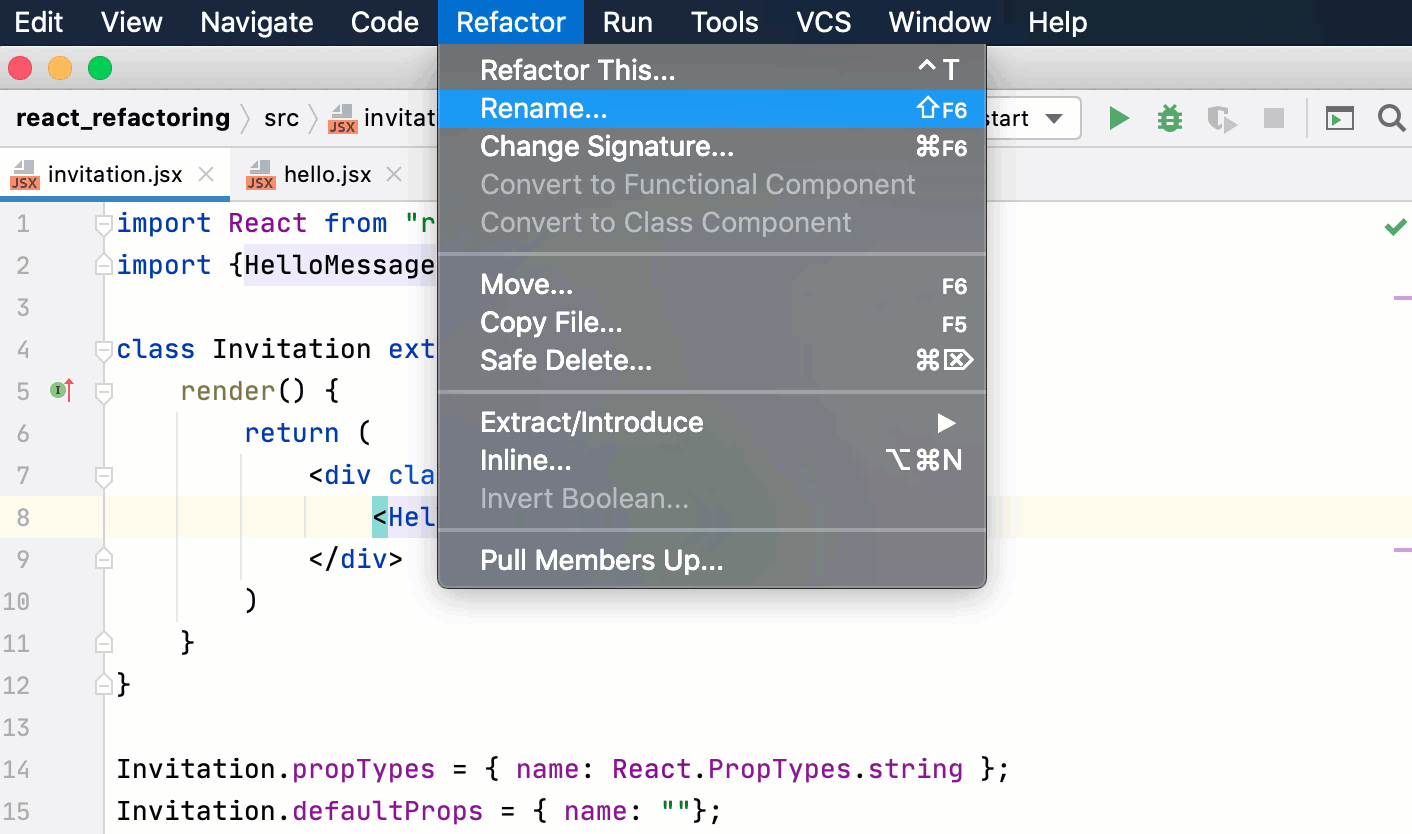Open Search Everywhere with the magnifier icon
1412x834 pixels.
point(1392,117)
